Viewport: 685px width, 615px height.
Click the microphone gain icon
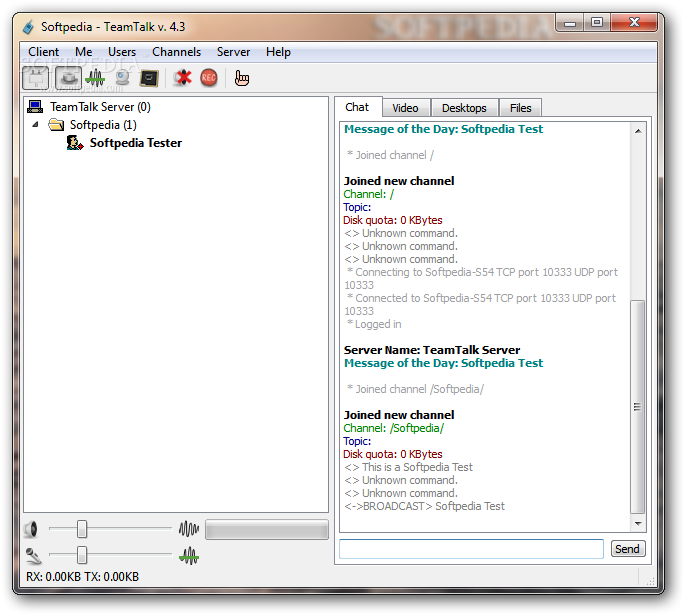coord(33,556)
